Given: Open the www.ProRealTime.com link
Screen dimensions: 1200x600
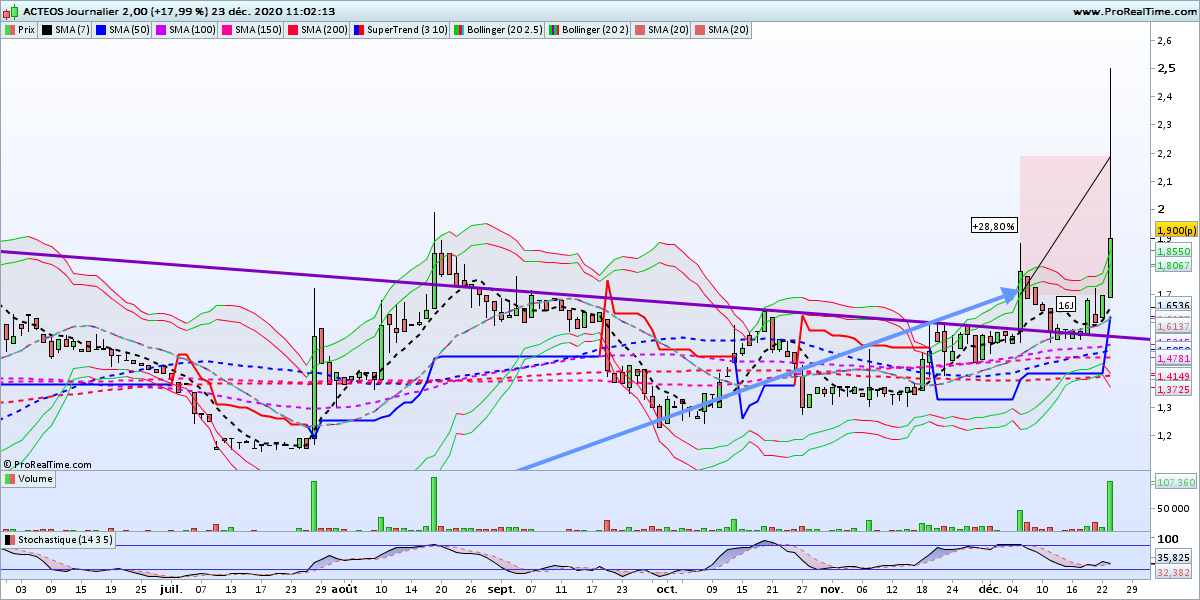Looking at the screenshot, I should (1135, 11).
